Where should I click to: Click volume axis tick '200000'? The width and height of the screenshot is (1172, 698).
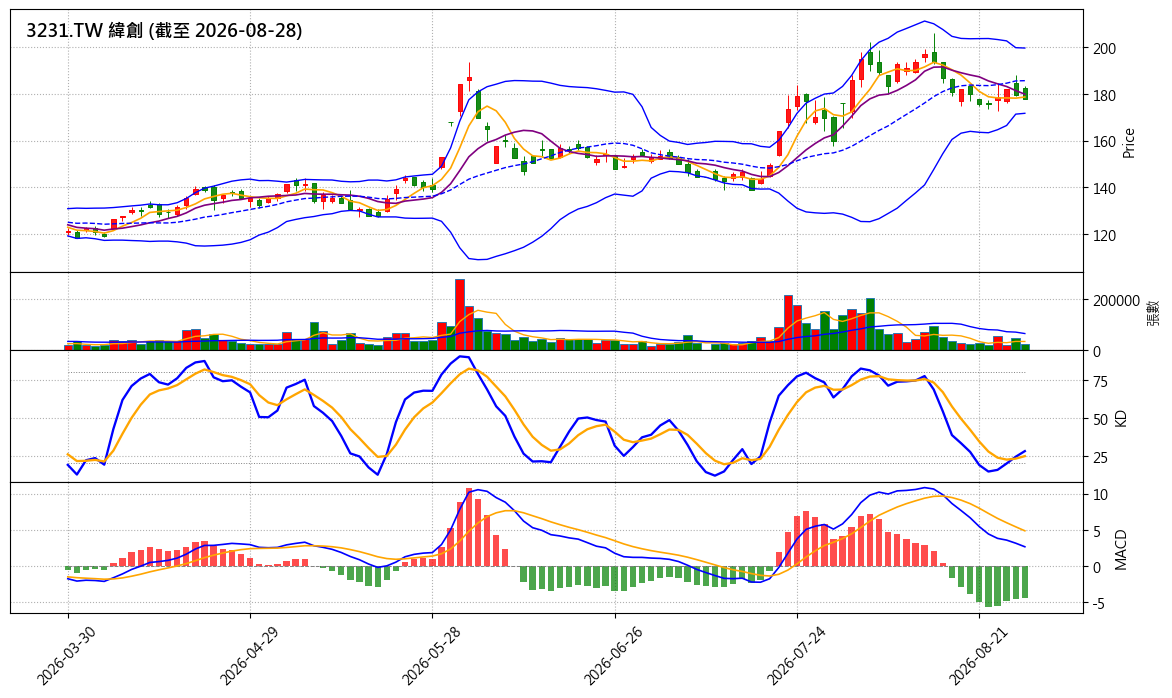pos(1117,301)
